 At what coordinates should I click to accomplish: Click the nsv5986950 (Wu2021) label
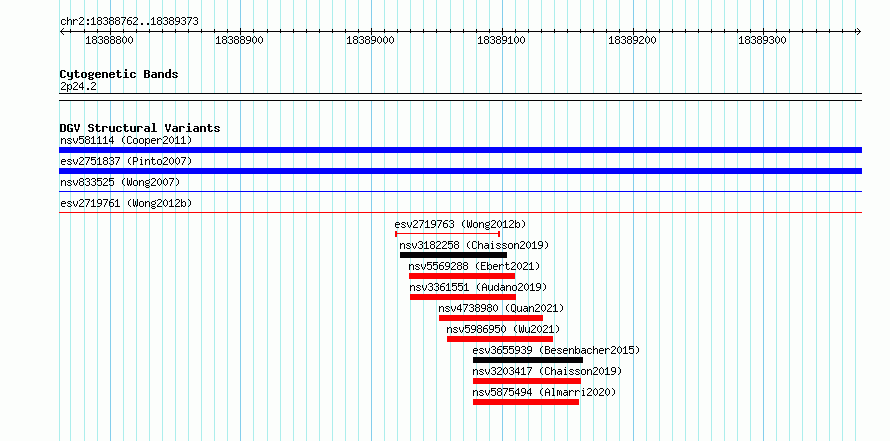(x=503, y=329)
